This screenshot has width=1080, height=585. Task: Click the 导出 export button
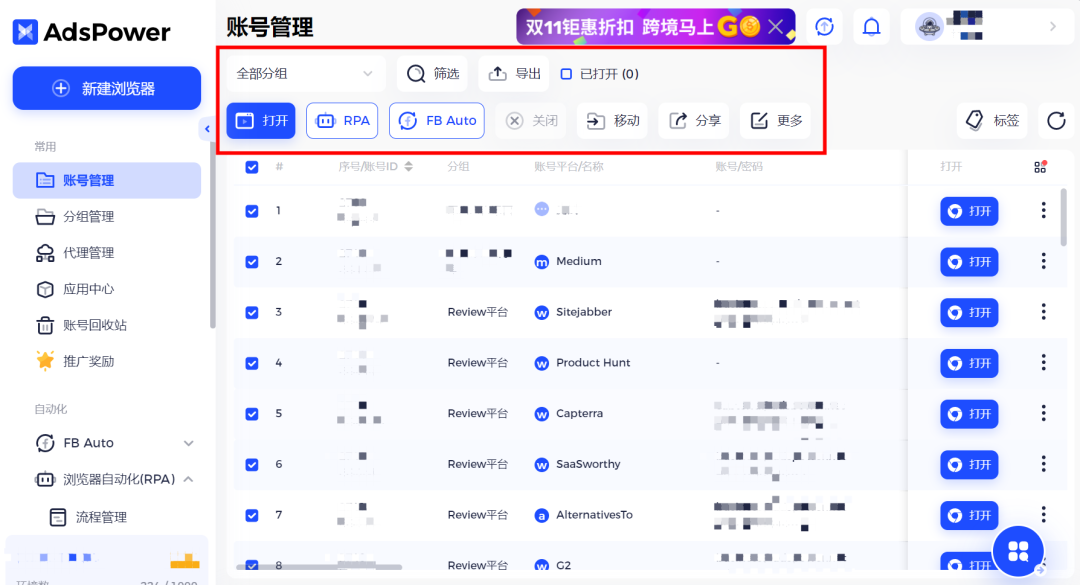pyautogui.click(x=514, y=74)
